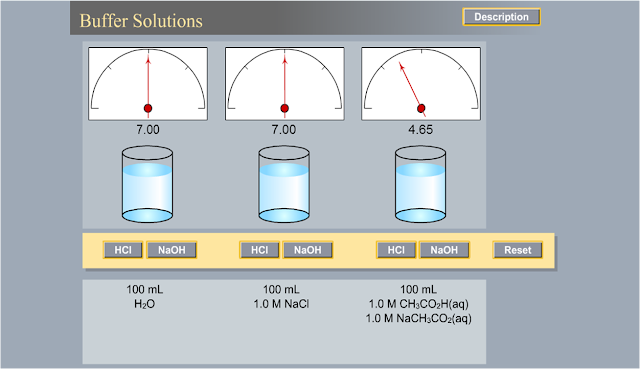Screen dimensions: 640x369
Task: Add HCl to the NaCl solution
Action: [x=260, y=250]
